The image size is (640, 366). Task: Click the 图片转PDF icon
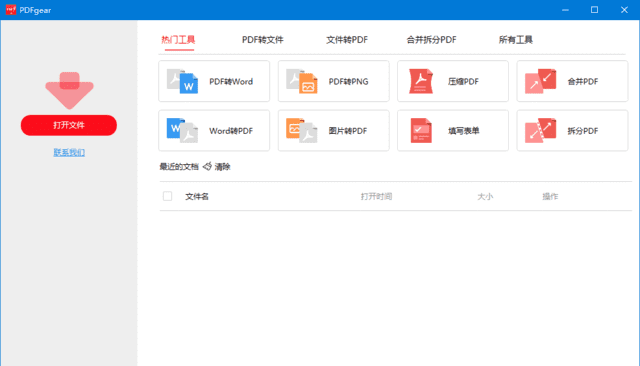[x=302, y=131]
